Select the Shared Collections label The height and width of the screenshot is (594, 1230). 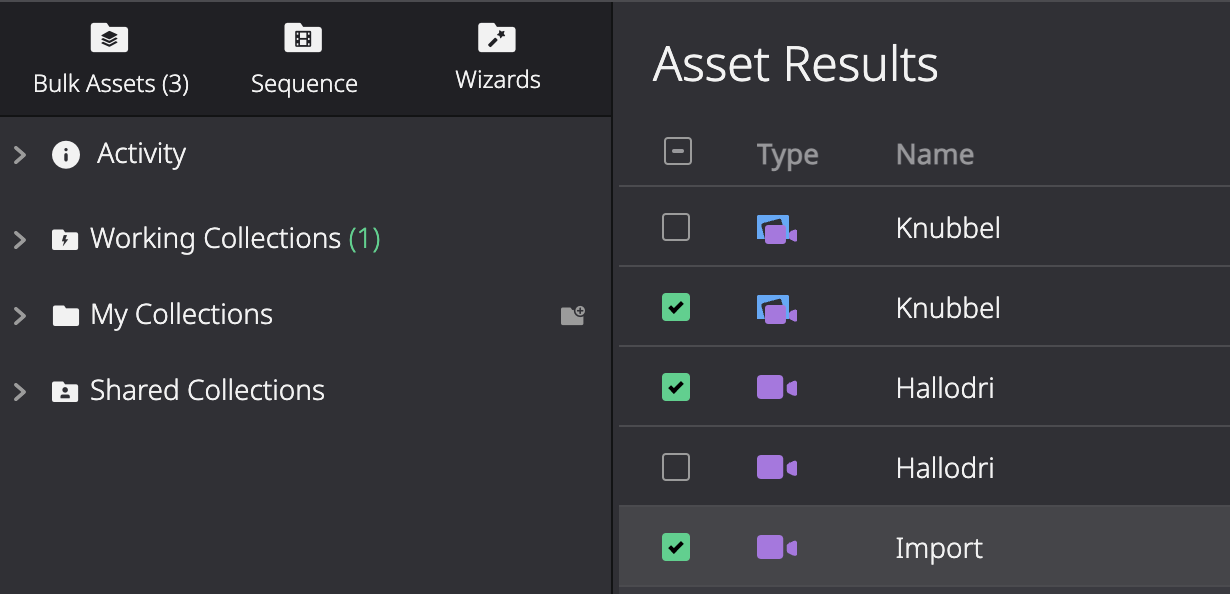pyautogui.click(x=207, y=390)
